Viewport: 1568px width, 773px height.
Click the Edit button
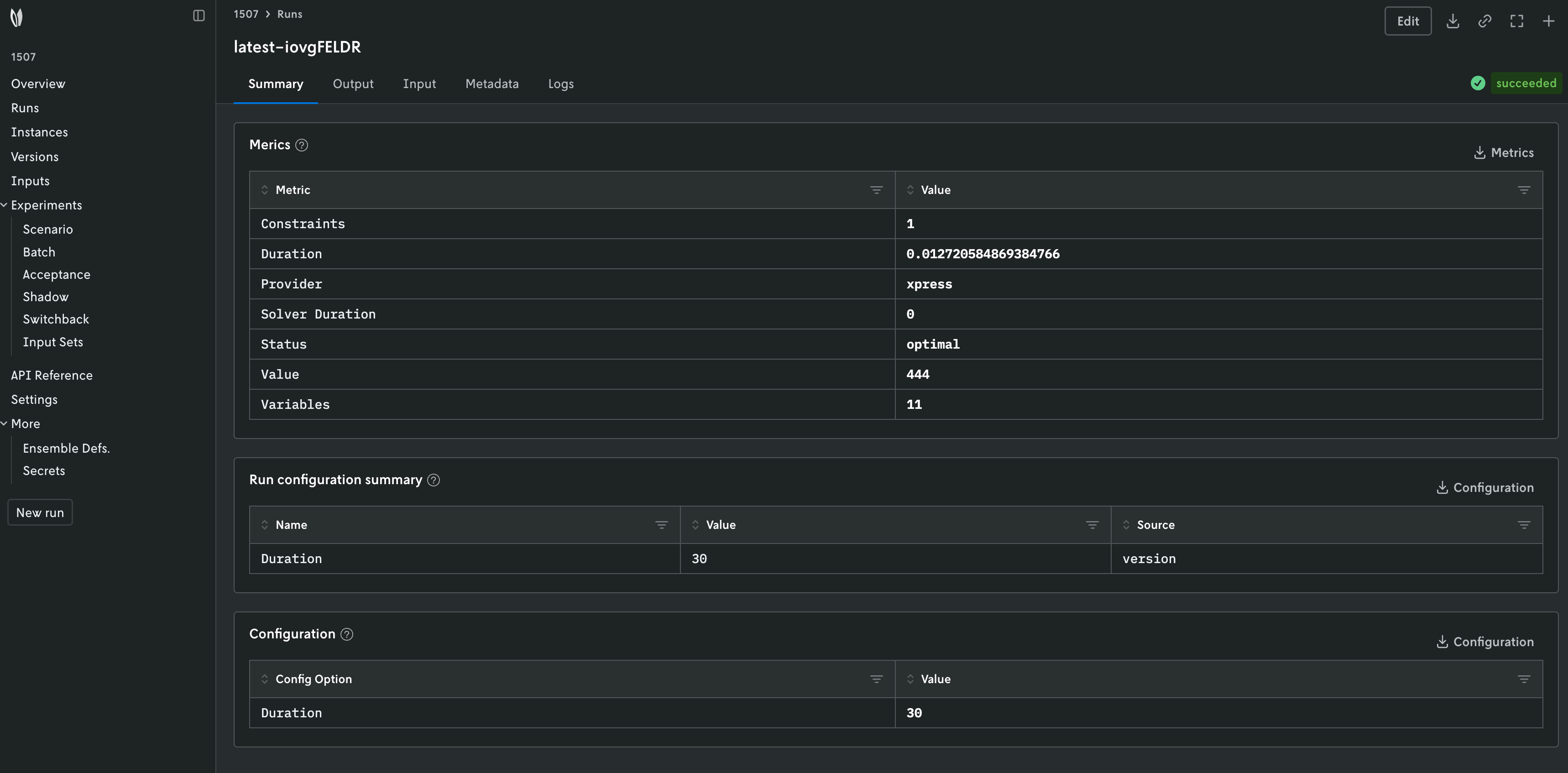point(1408,21)
